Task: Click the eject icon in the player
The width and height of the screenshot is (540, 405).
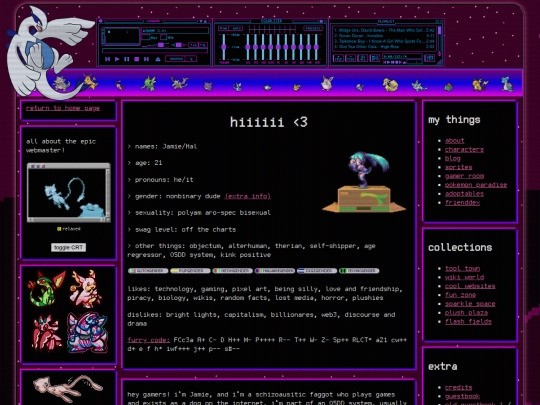Action: [158, 59]
